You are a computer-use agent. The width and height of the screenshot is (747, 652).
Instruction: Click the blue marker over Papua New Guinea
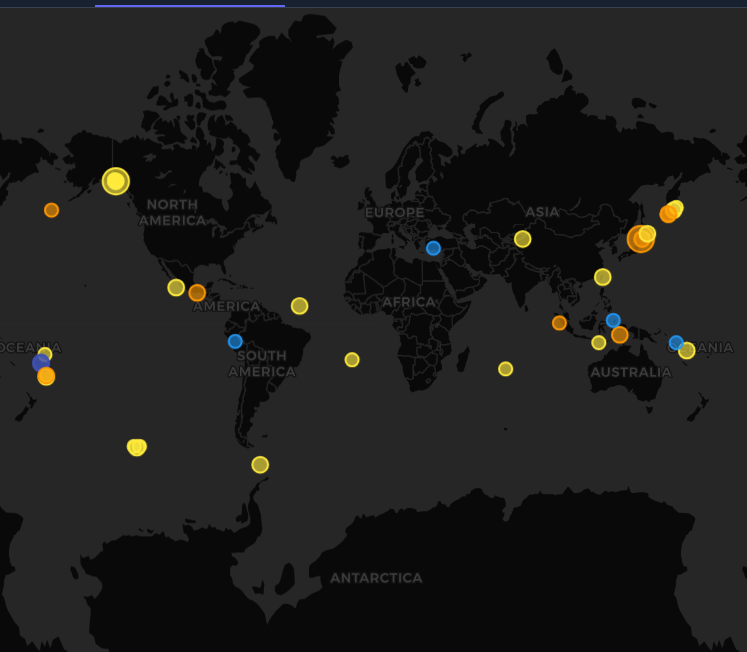point(676,342)
